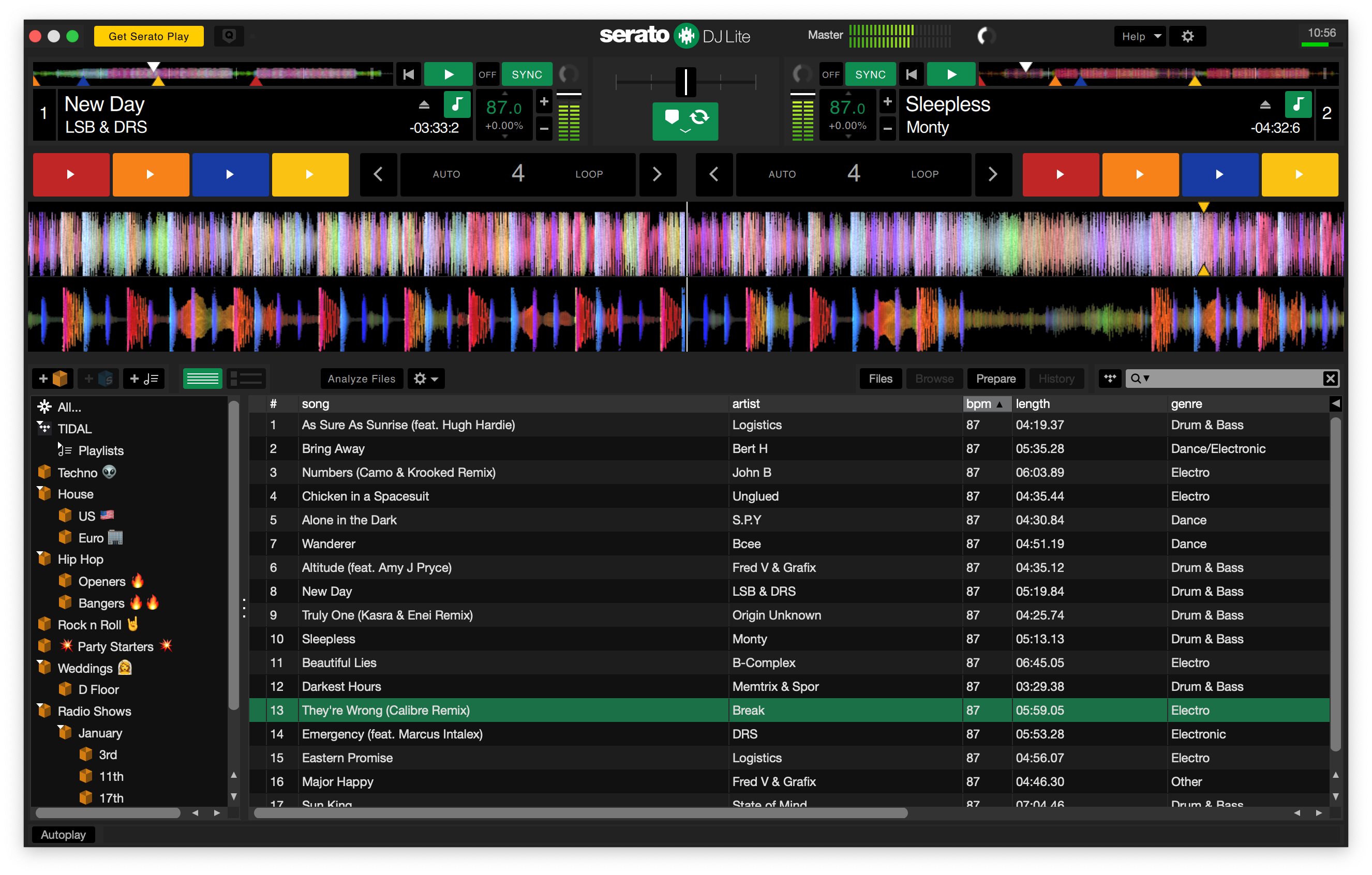This screenshot has width=1372, height=875.
Task: Open the column chooser arrow right of genre
Action: coord(1335,404)
